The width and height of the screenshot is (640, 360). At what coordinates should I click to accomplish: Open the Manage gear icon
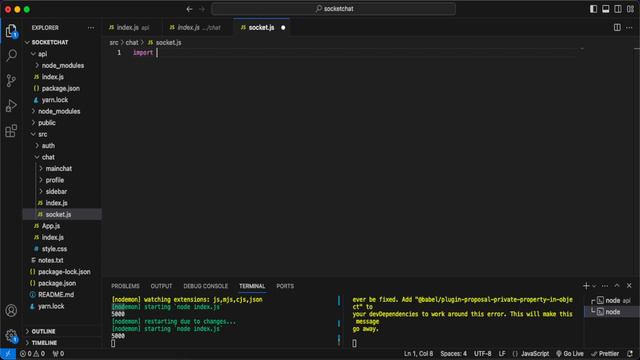[x=11, y=336]
